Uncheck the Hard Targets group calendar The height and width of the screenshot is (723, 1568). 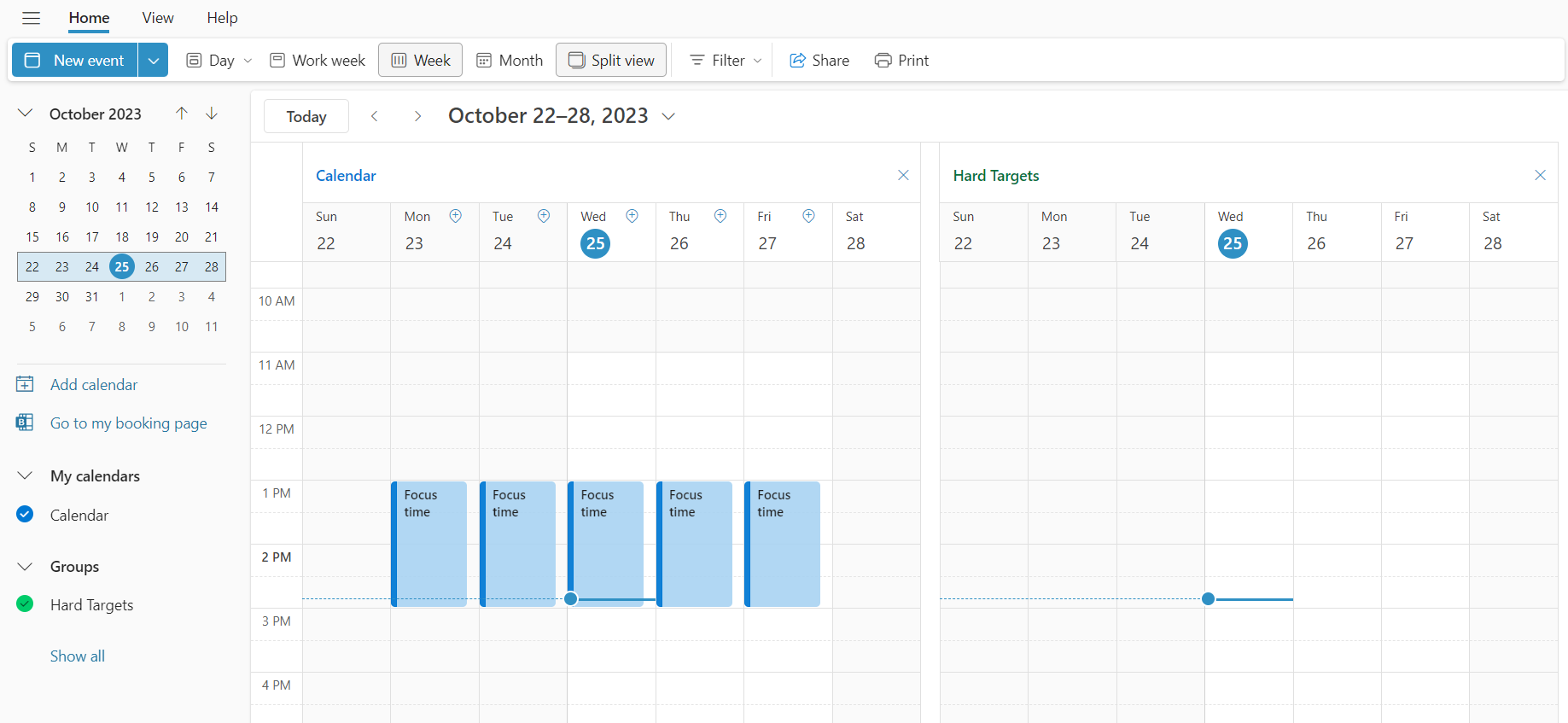[x=25, y=603]
